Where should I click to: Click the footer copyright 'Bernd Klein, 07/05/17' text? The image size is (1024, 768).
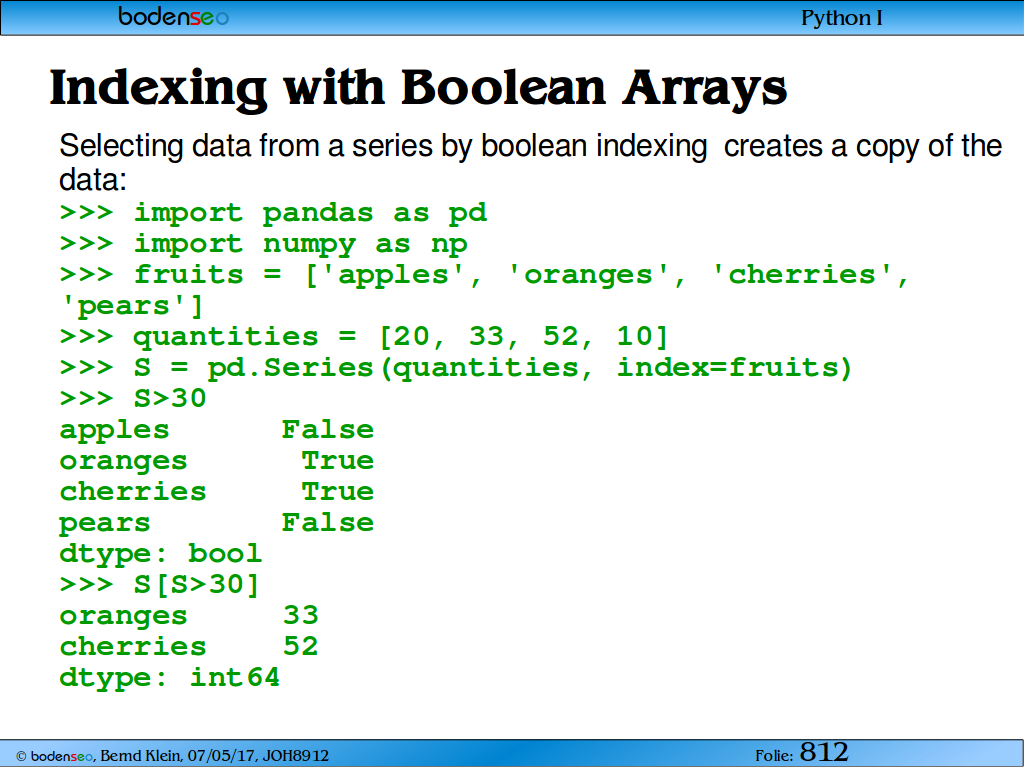pos(172,756)
